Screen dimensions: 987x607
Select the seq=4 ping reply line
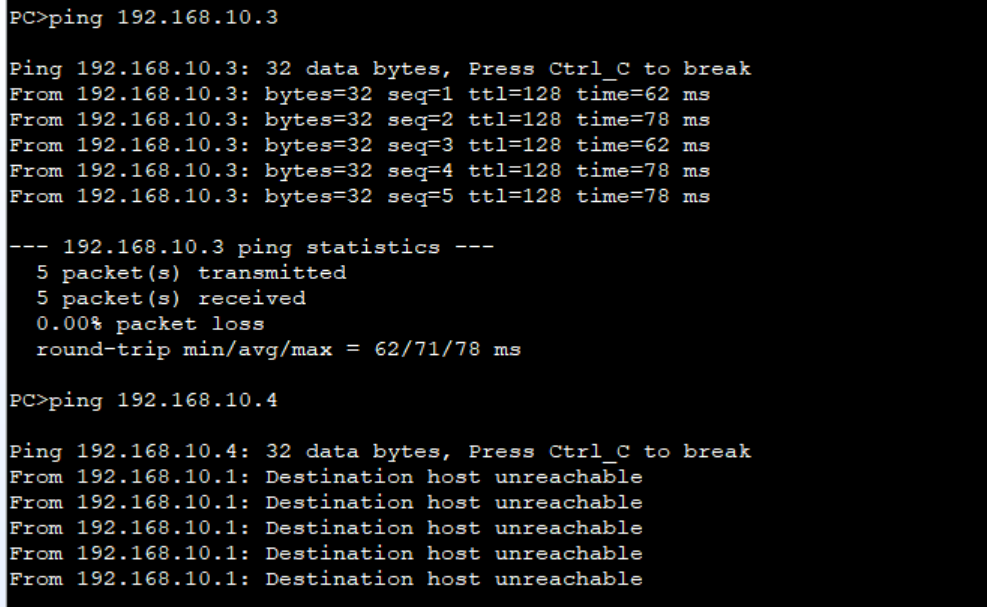(360, 171)
